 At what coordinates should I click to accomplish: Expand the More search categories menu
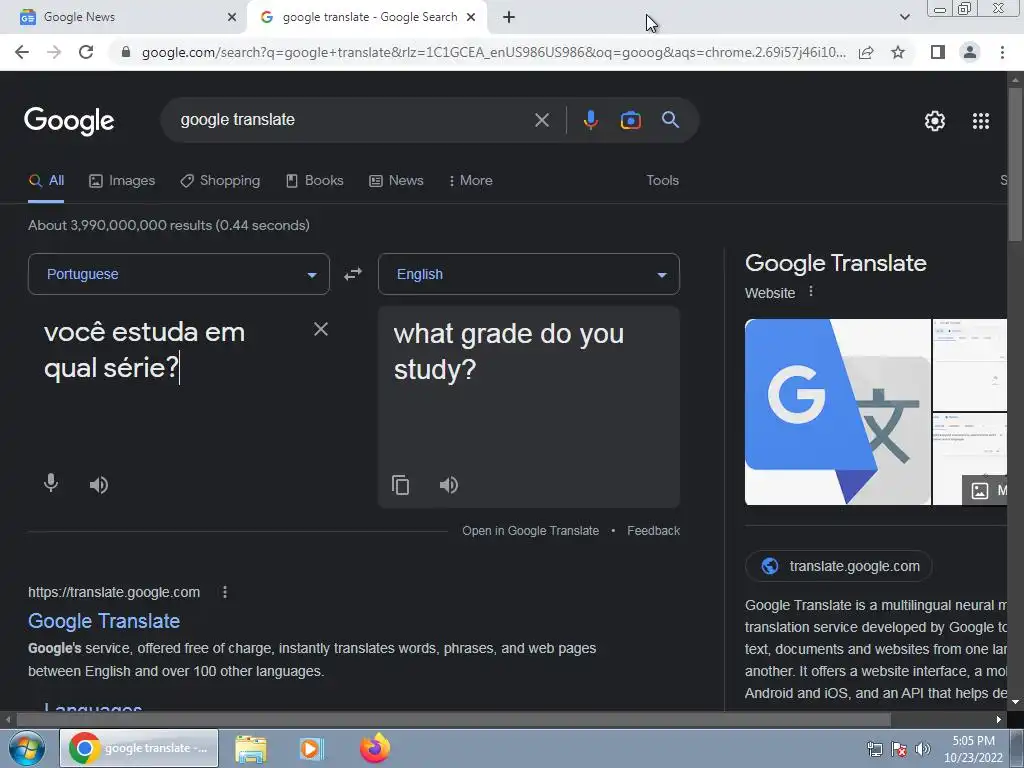(470, 180)
